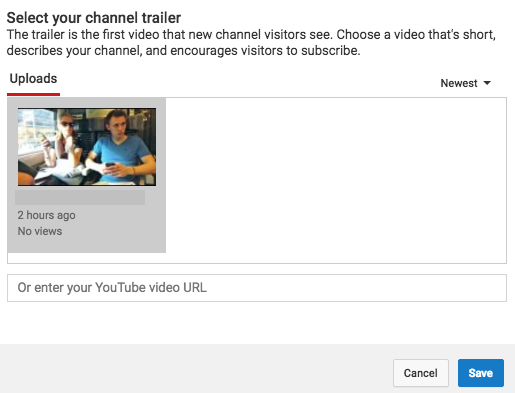Viewport: 515px width, 393px height.
Task: Focus the YouTube video URL field
Action: tap(257, 288)
